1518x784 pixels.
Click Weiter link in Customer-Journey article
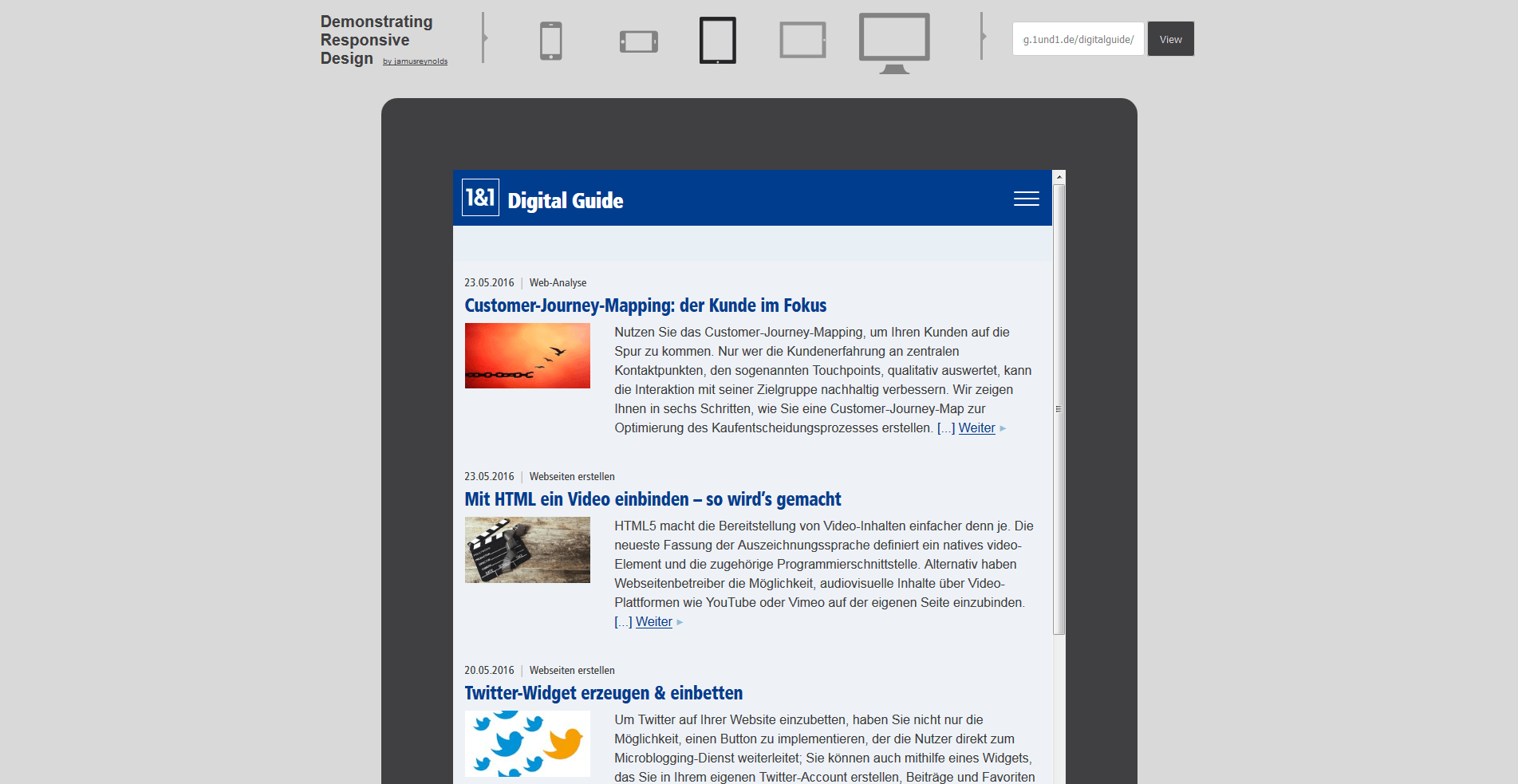click(x=976, y=428)
